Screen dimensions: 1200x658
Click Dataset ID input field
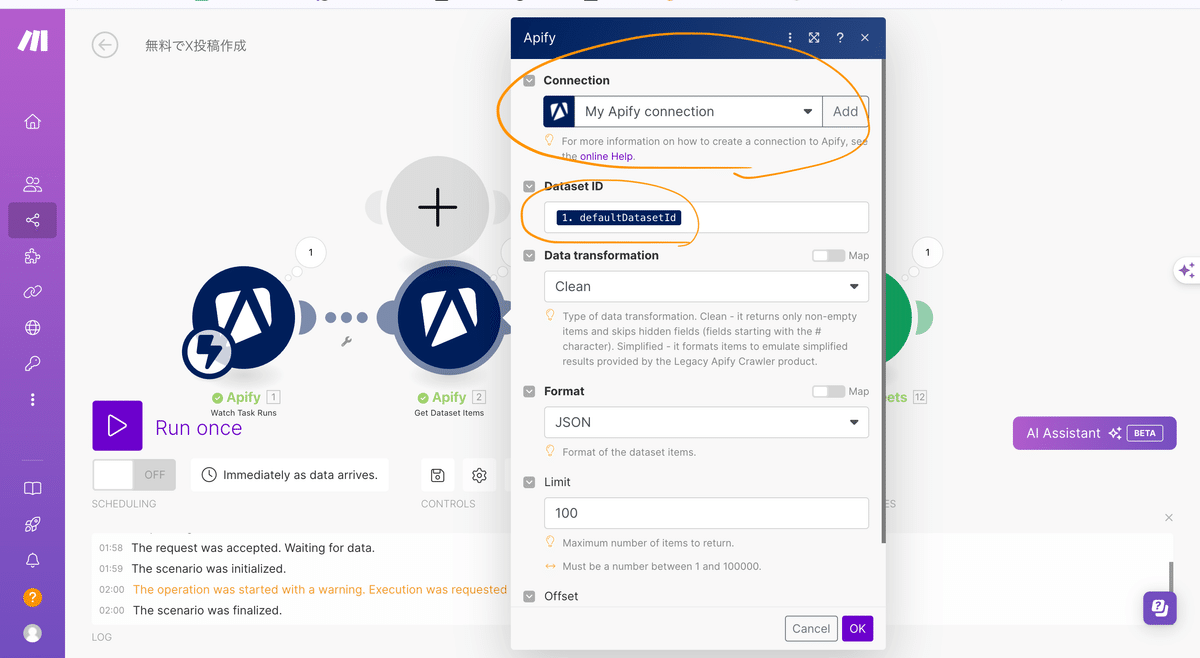[706, 218]
